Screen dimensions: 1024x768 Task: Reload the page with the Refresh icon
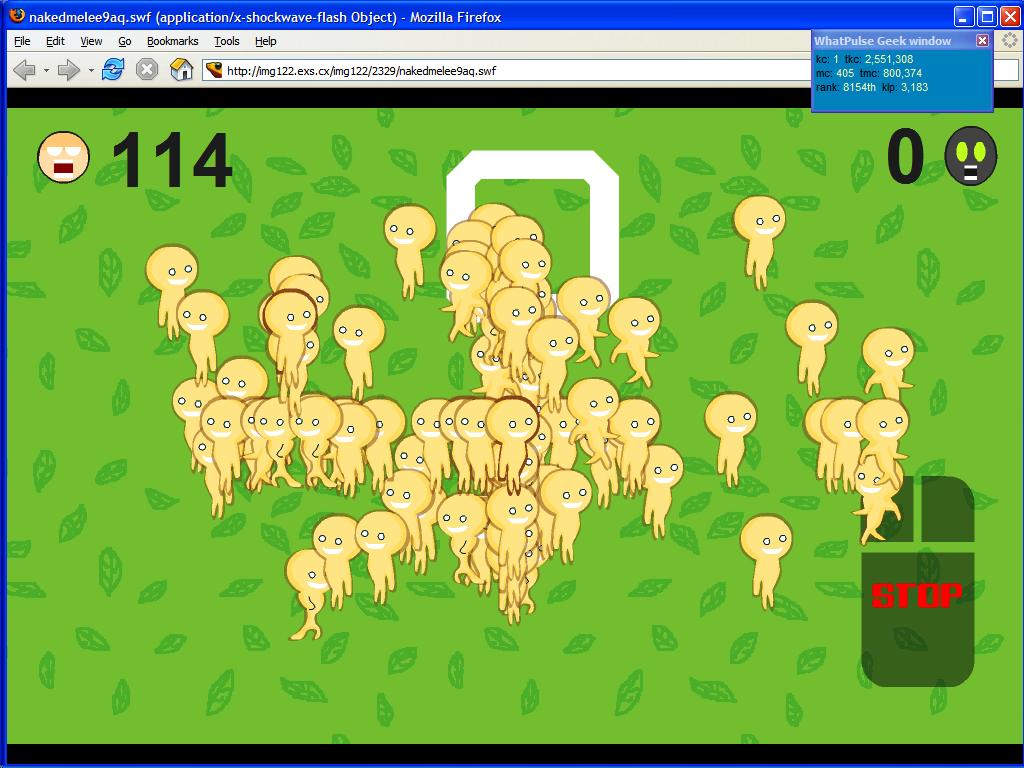(x=113, y=70)
